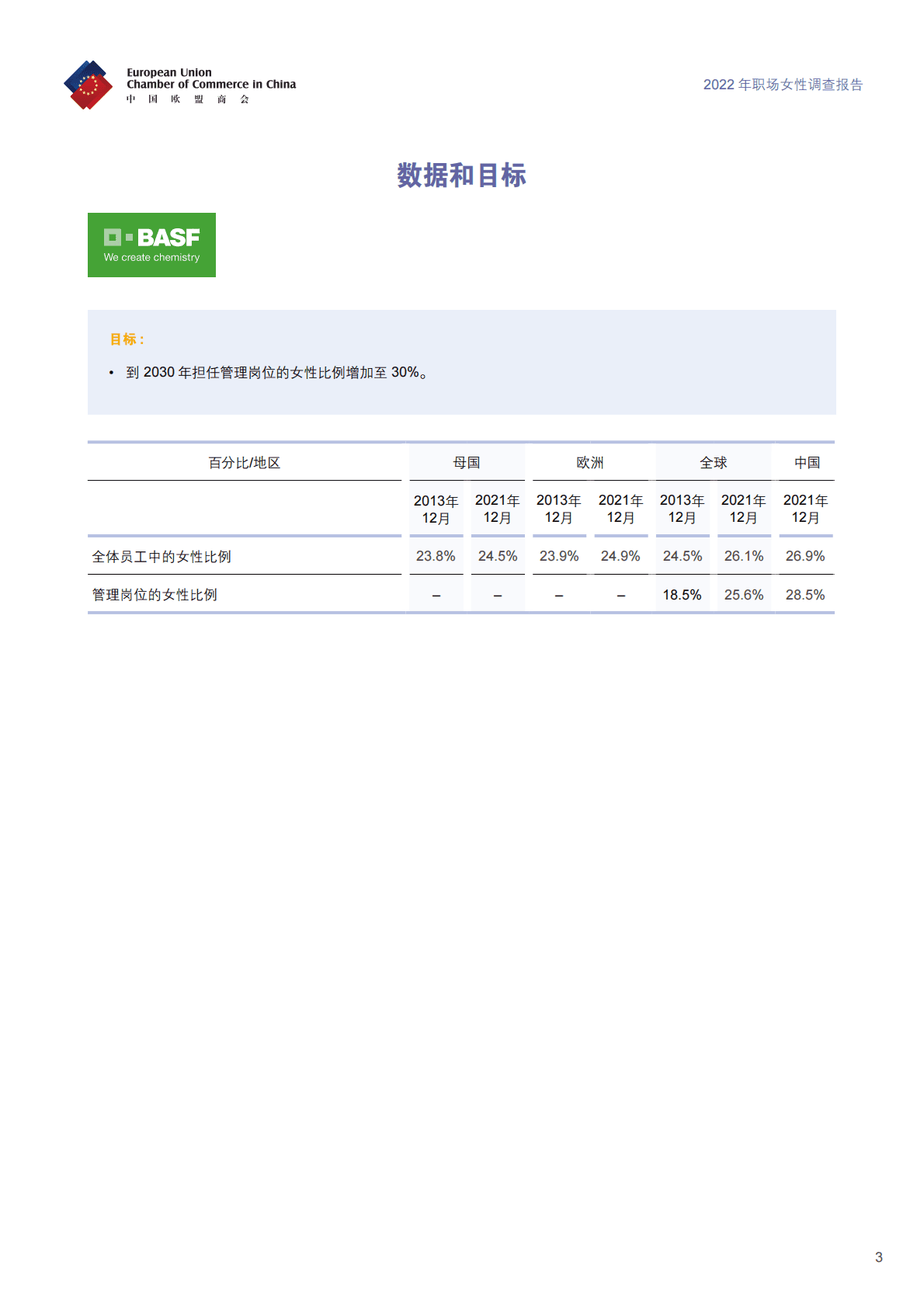Select the 全体员工中的女性比例 row label
The image size is (924, 1307).
(162, 557)
